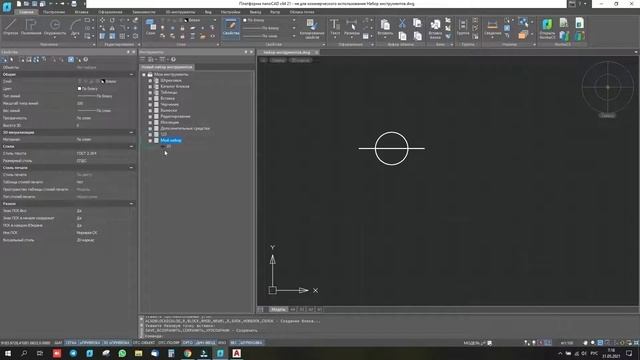Open the Сведения measure tool

point(492,27)
